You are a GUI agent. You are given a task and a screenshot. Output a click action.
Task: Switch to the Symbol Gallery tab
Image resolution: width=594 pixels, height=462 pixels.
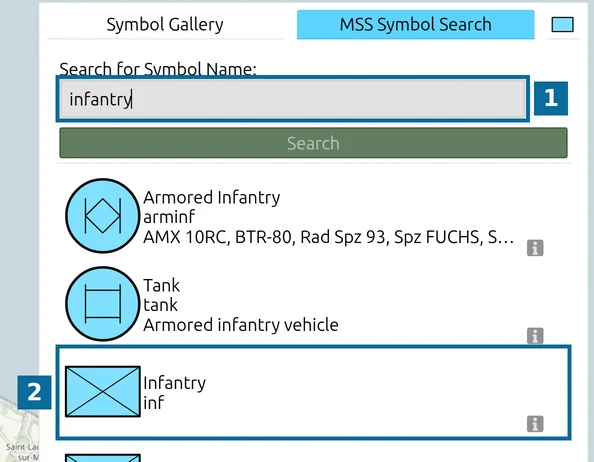[165, 25]
